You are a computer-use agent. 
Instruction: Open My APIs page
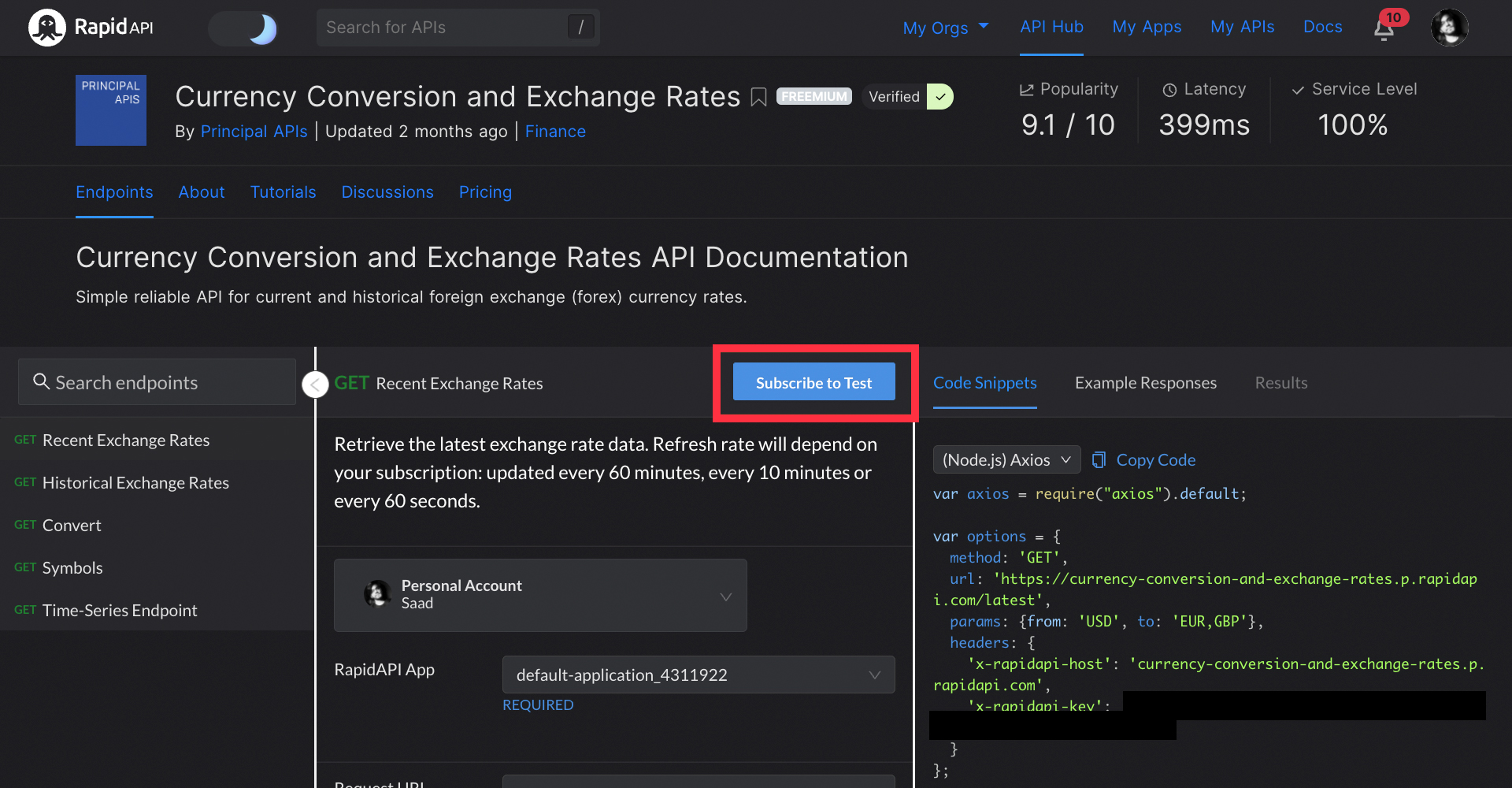tap(1242, 27)
